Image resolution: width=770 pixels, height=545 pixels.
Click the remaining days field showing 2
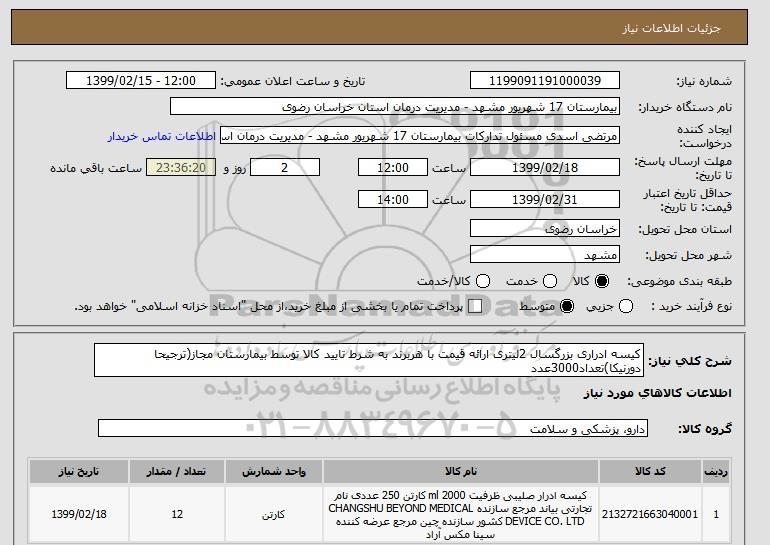tap(285, 167)
